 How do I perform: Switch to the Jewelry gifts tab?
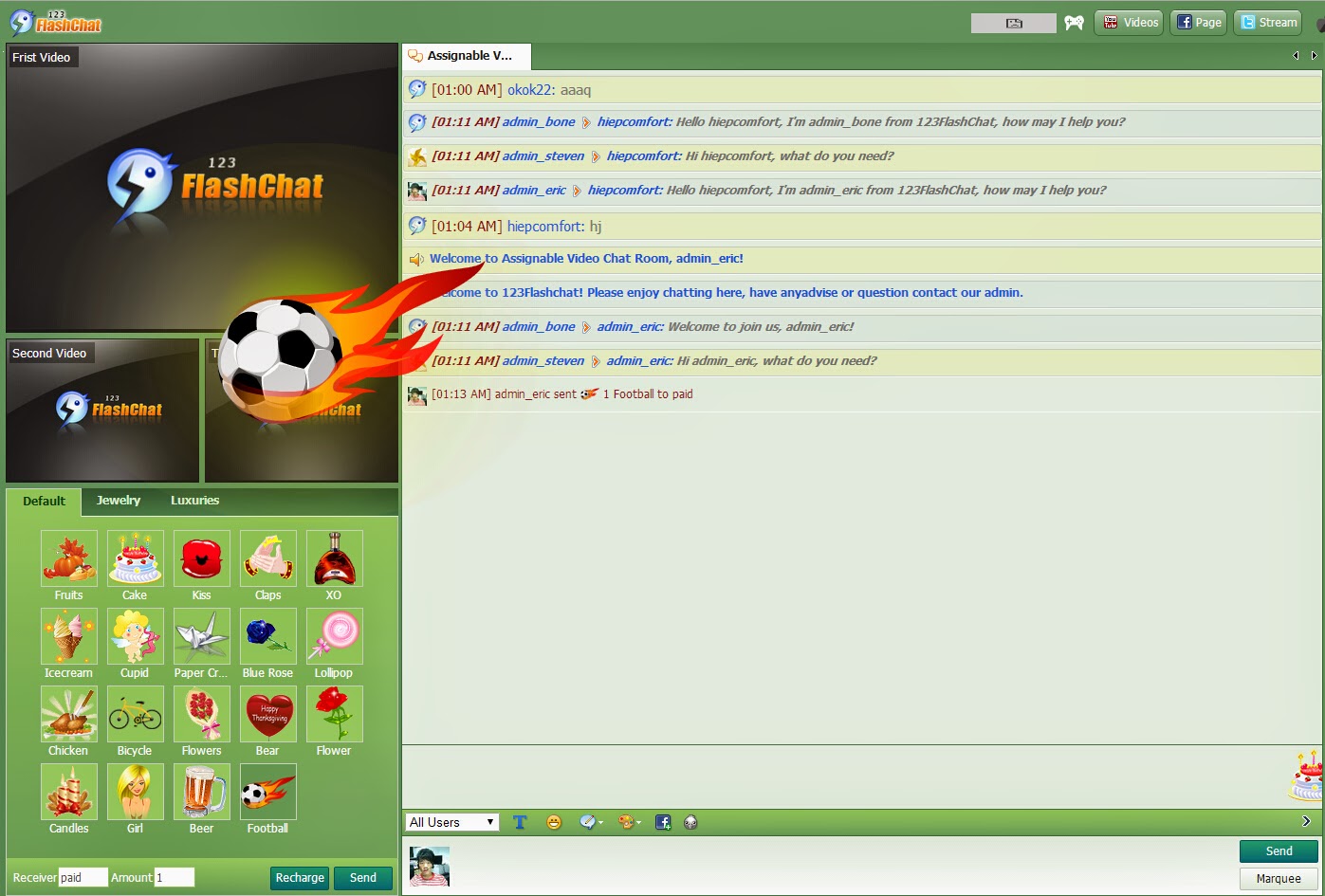click(x=119, y=501)
